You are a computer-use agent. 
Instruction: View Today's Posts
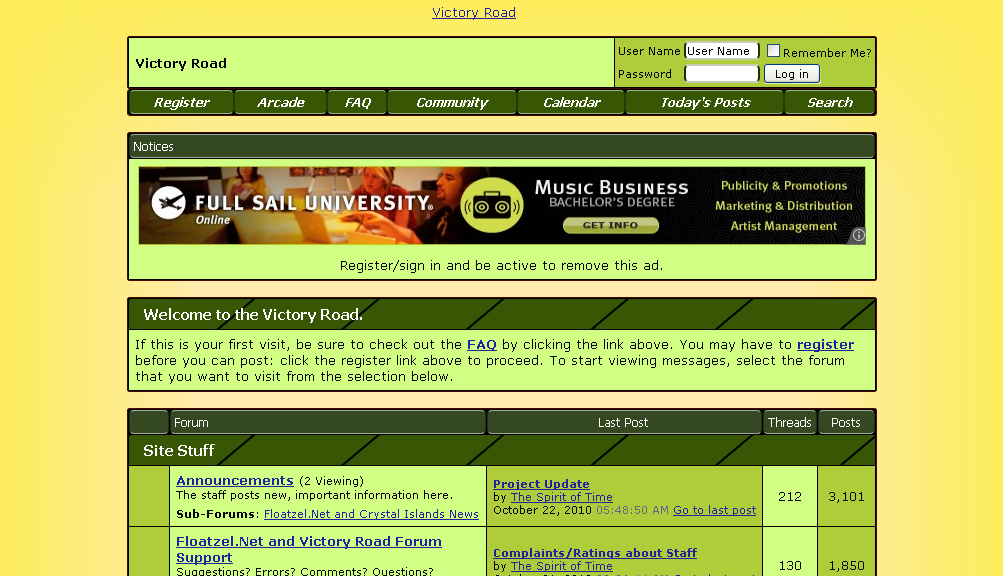pyautogui.click(x=704, y=103)
